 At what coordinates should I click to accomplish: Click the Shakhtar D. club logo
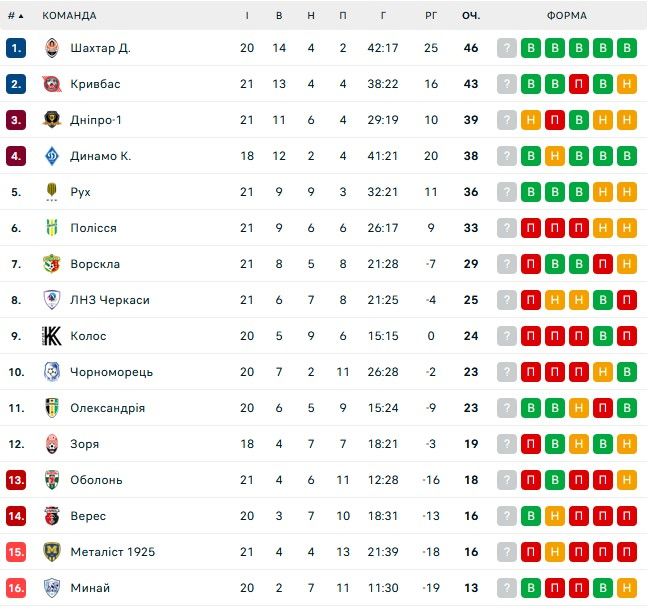pos(52,48)
